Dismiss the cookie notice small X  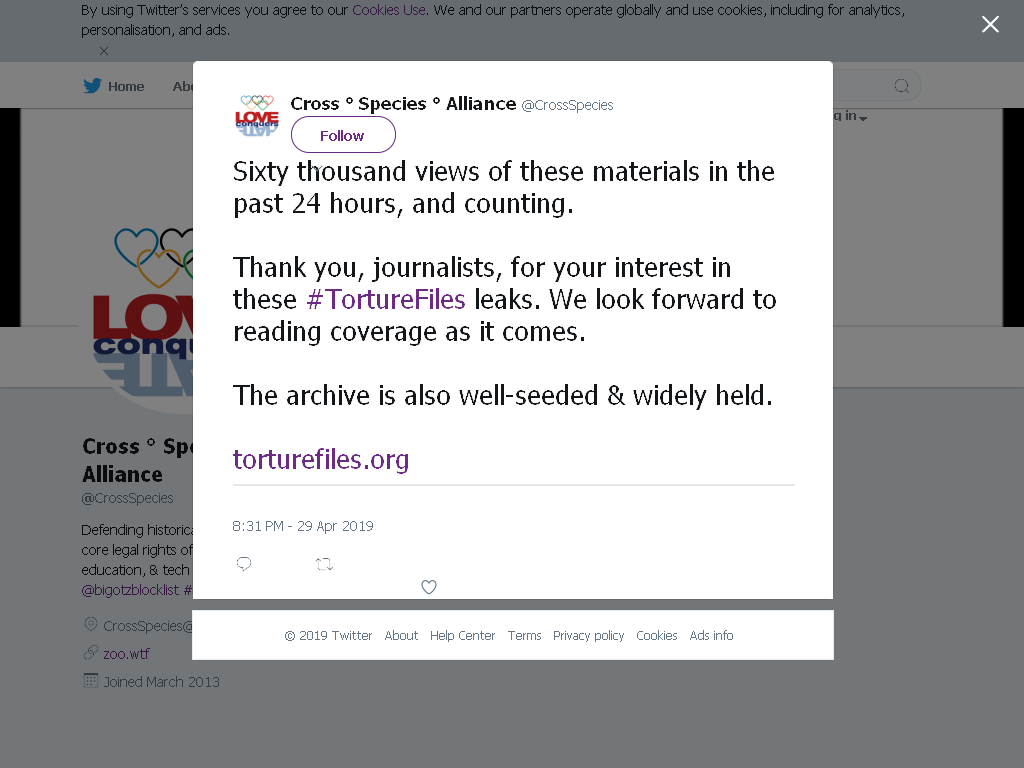[104, 51]
